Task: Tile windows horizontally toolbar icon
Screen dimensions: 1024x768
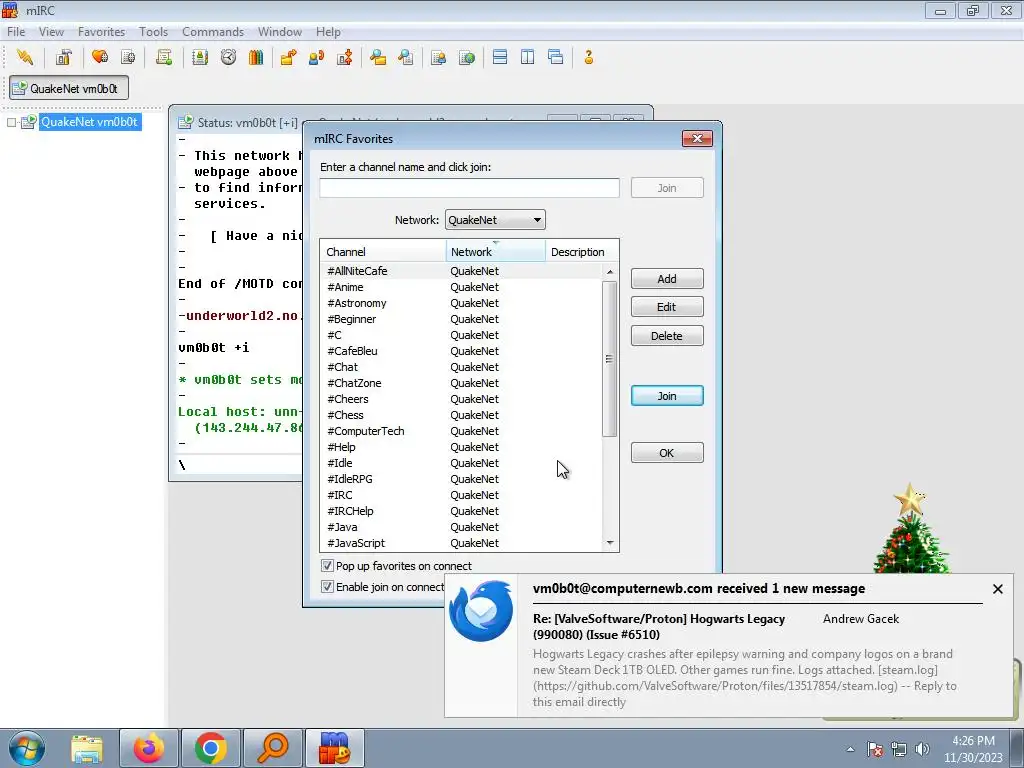Action: (500, 57)
